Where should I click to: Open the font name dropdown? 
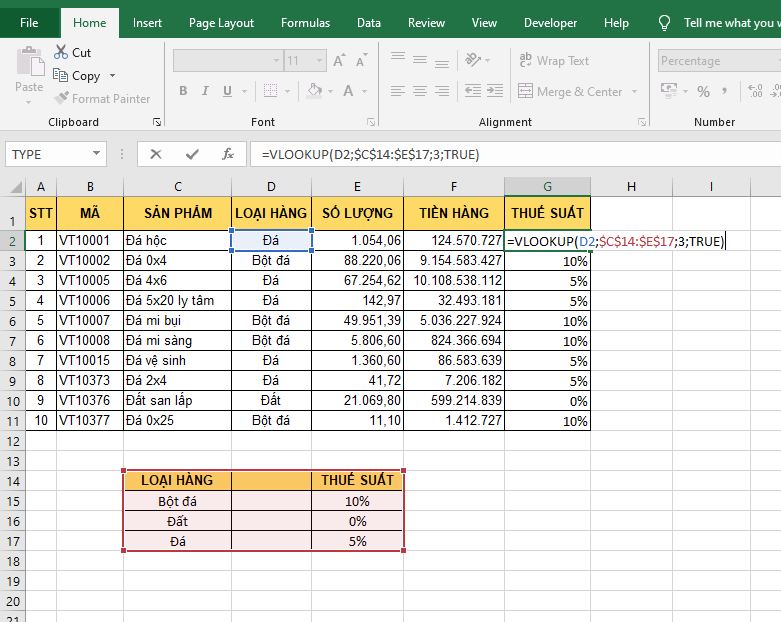[276, 61]
